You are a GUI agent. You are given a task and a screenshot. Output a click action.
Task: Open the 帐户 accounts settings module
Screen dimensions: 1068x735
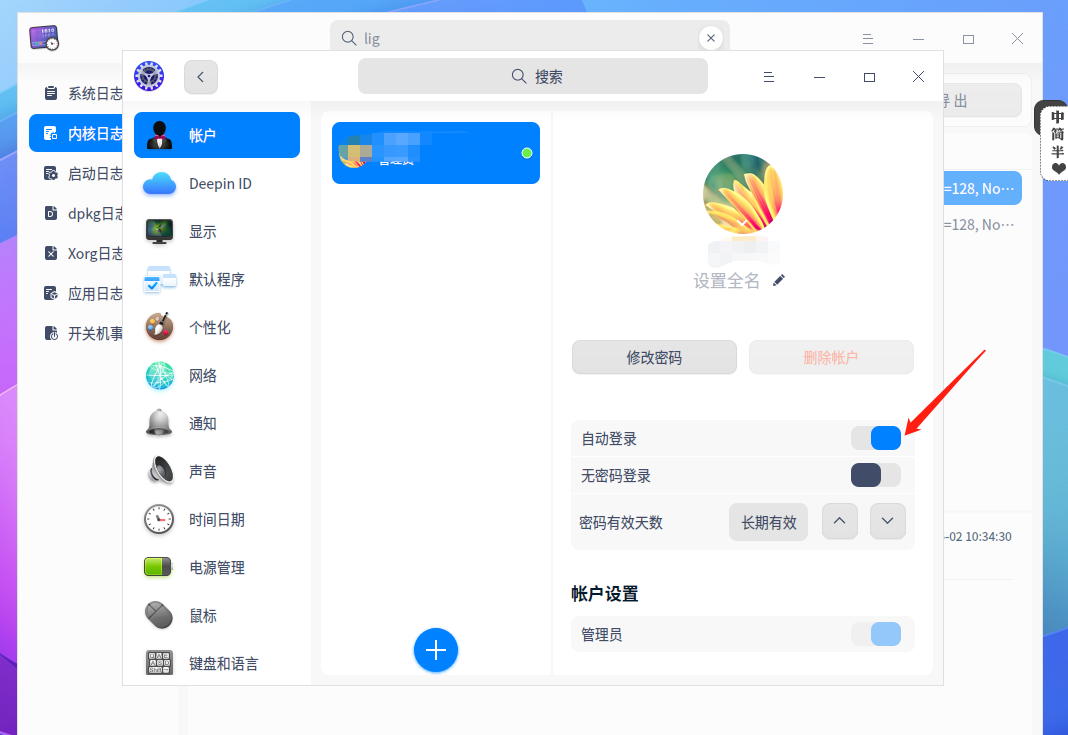(217, 135)
